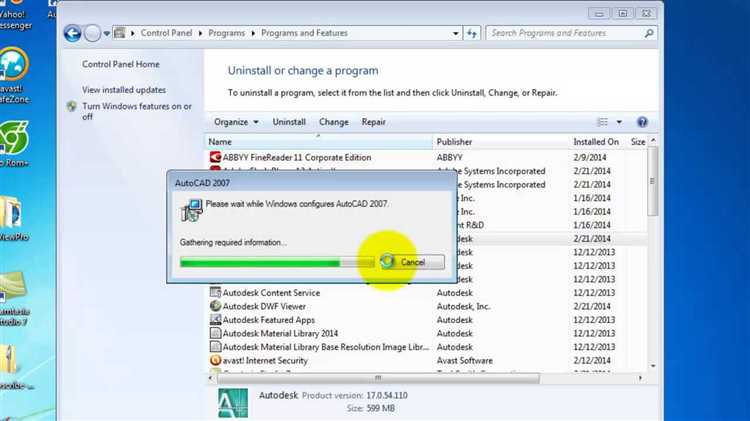Viewport: 750px width, 421px height.
Task: Click the Programs breadcrumb
Action: click(226, 33)
